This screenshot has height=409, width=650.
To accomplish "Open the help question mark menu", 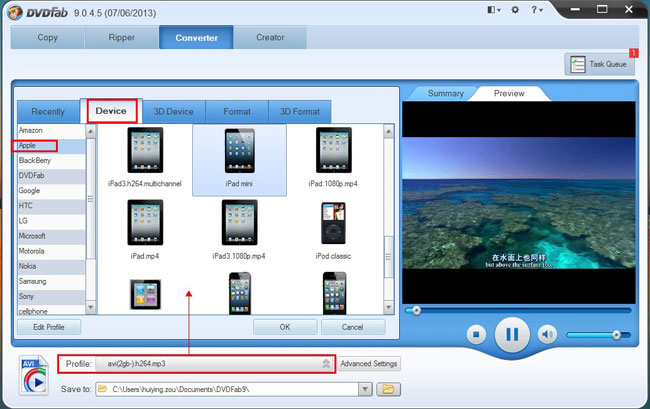I will (536, 10).
